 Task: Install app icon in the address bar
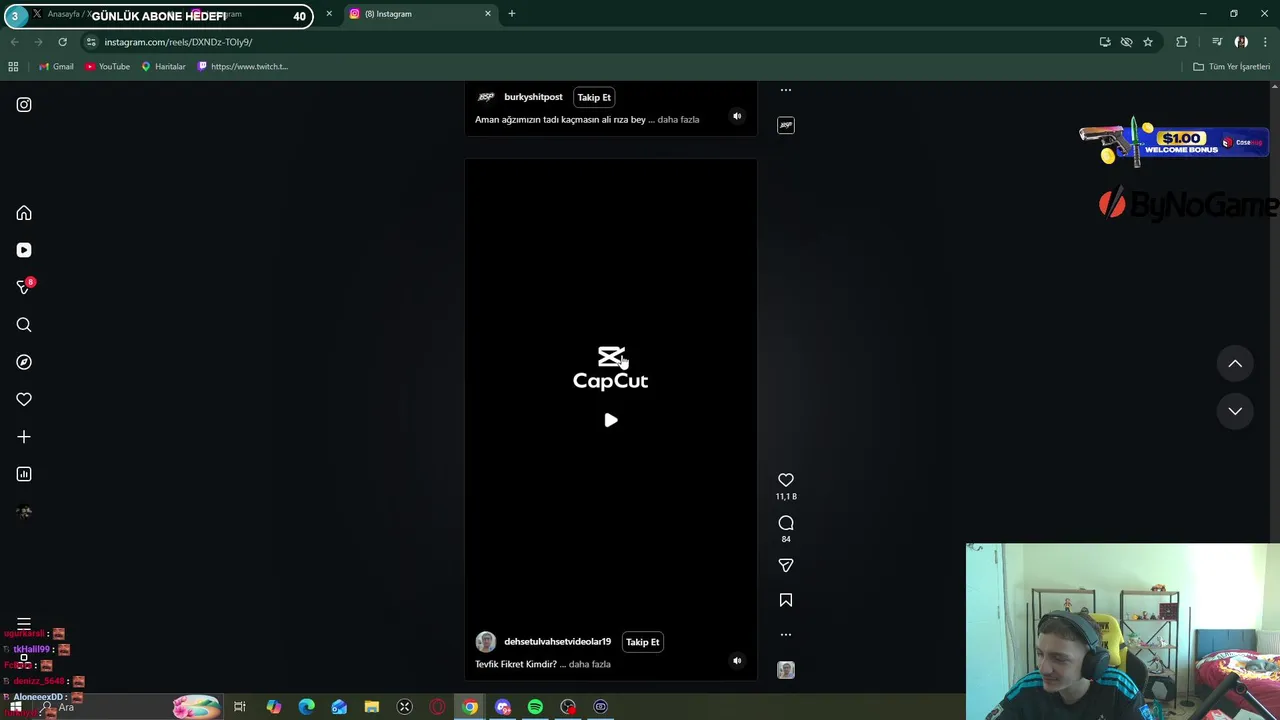1105,42
